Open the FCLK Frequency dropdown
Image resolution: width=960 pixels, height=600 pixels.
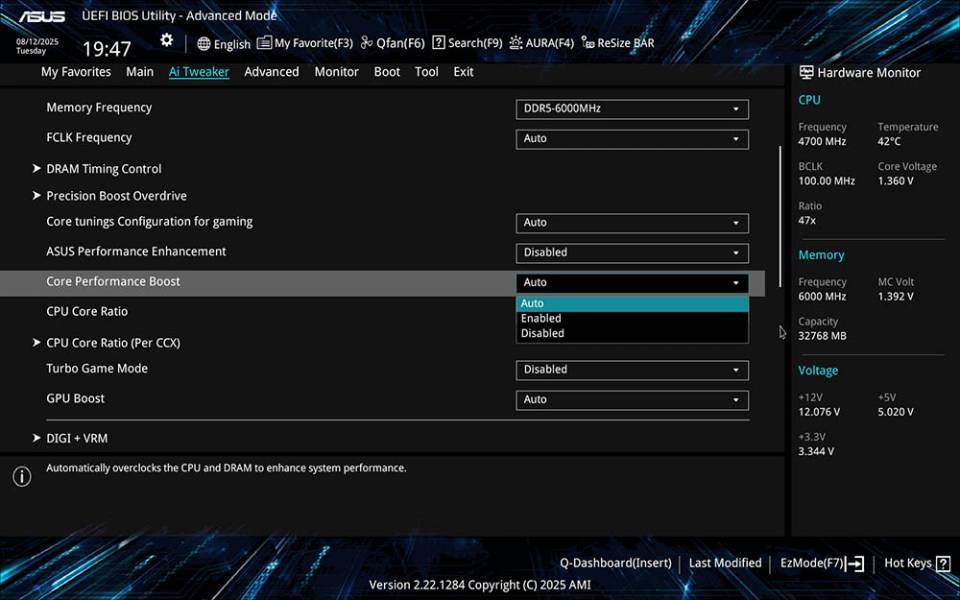click(631, 139)
